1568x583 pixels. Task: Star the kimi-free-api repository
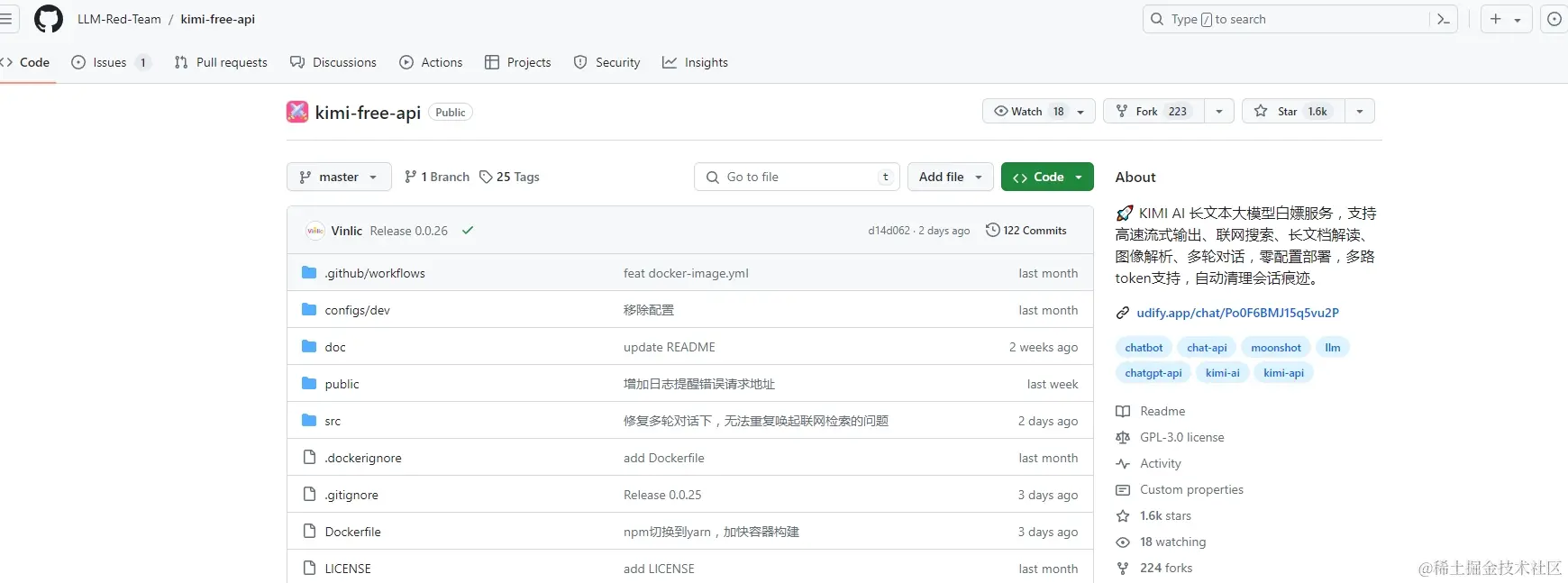coord(1293,111)
